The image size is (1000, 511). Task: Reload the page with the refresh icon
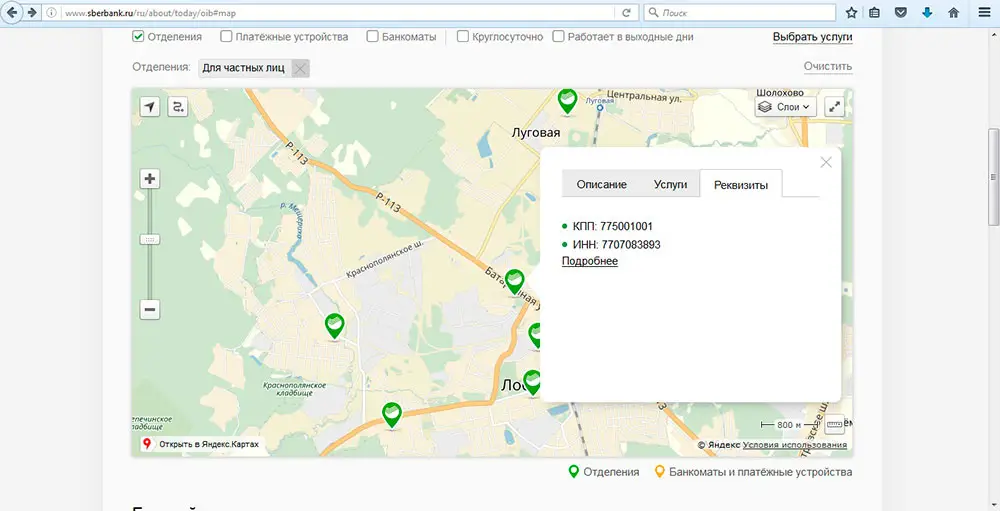[x=626, y=13]
